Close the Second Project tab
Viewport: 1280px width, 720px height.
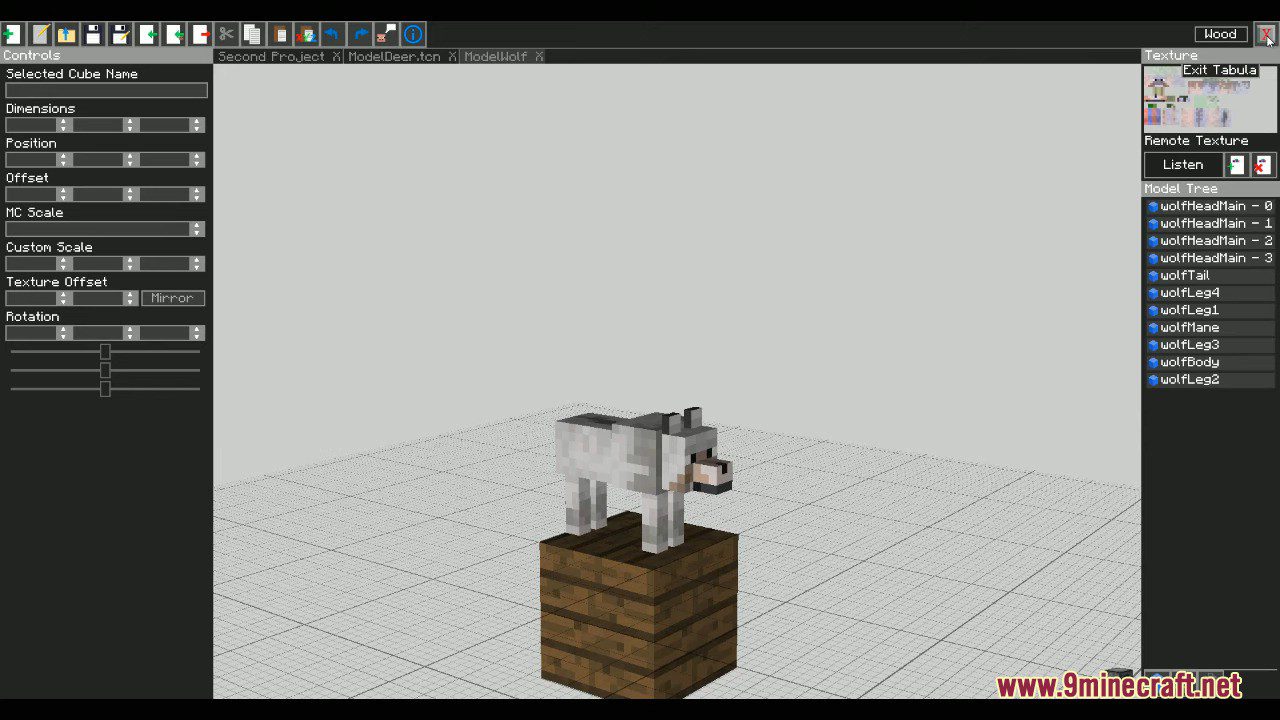pyautogui.click(x=337, y=56)
